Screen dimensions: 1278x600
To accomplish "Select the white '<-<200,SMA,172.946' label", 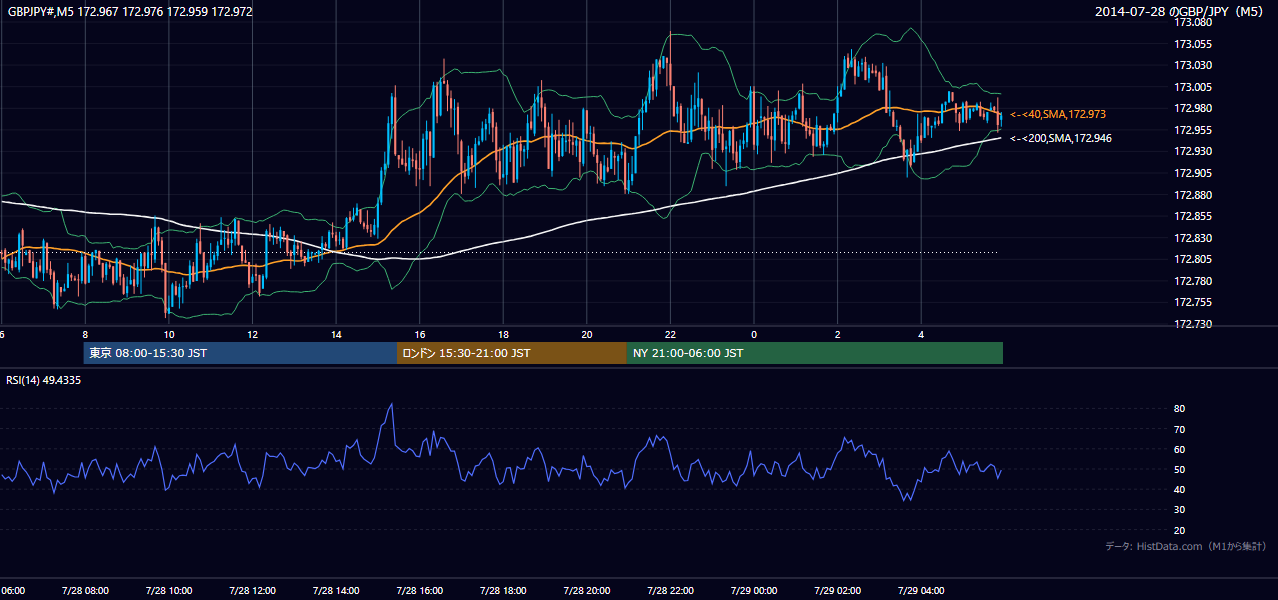I will [x=1061, y=138].
